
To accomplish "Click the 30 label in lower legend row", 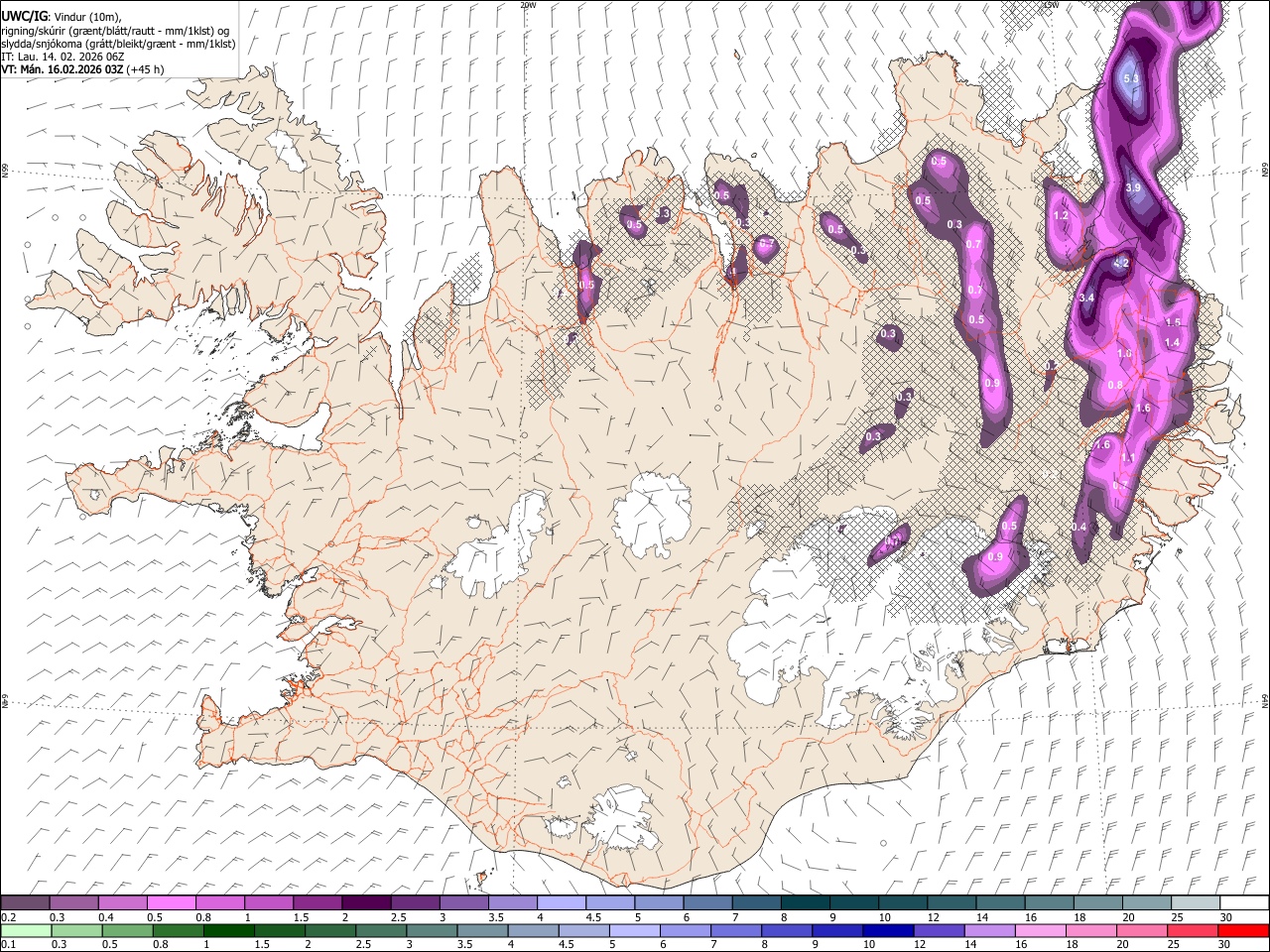I will [x=1224, y=944].
